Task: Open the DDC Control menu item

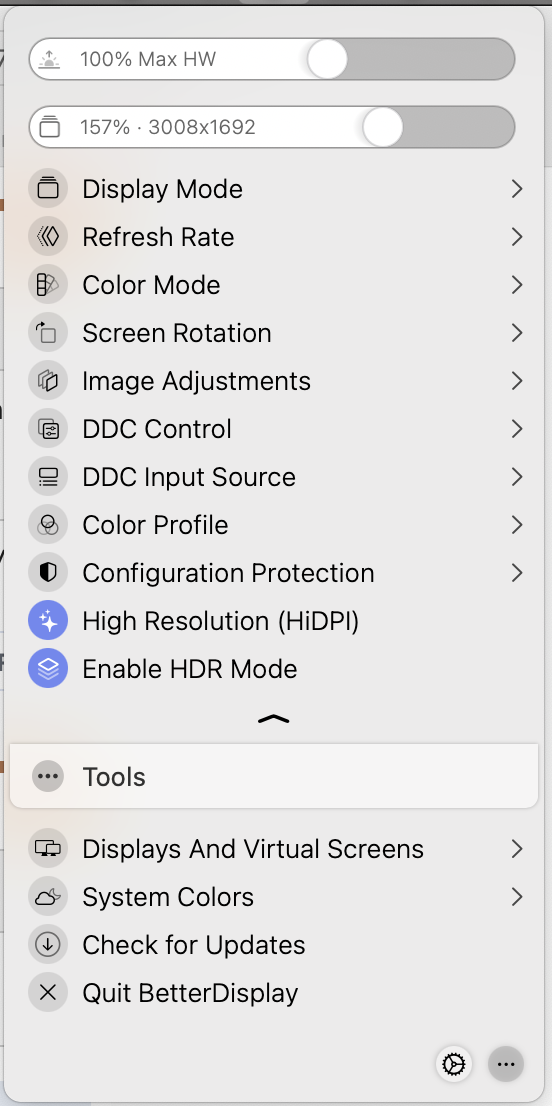Action: (x=276, y=429)
